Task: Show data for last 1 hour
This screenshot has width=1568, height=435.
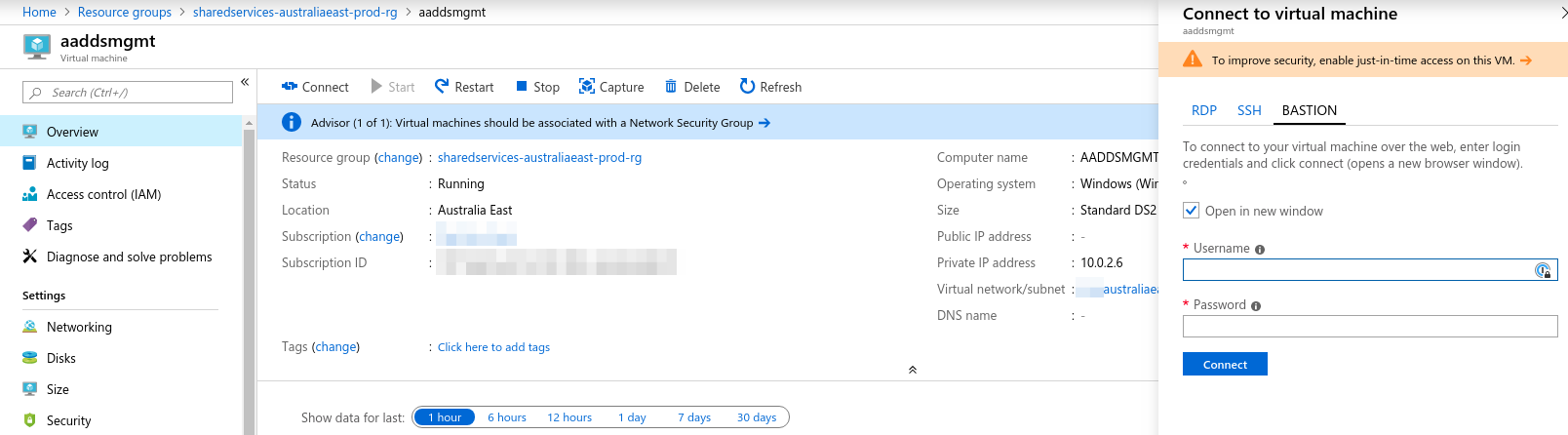Action: coord(445,417)
